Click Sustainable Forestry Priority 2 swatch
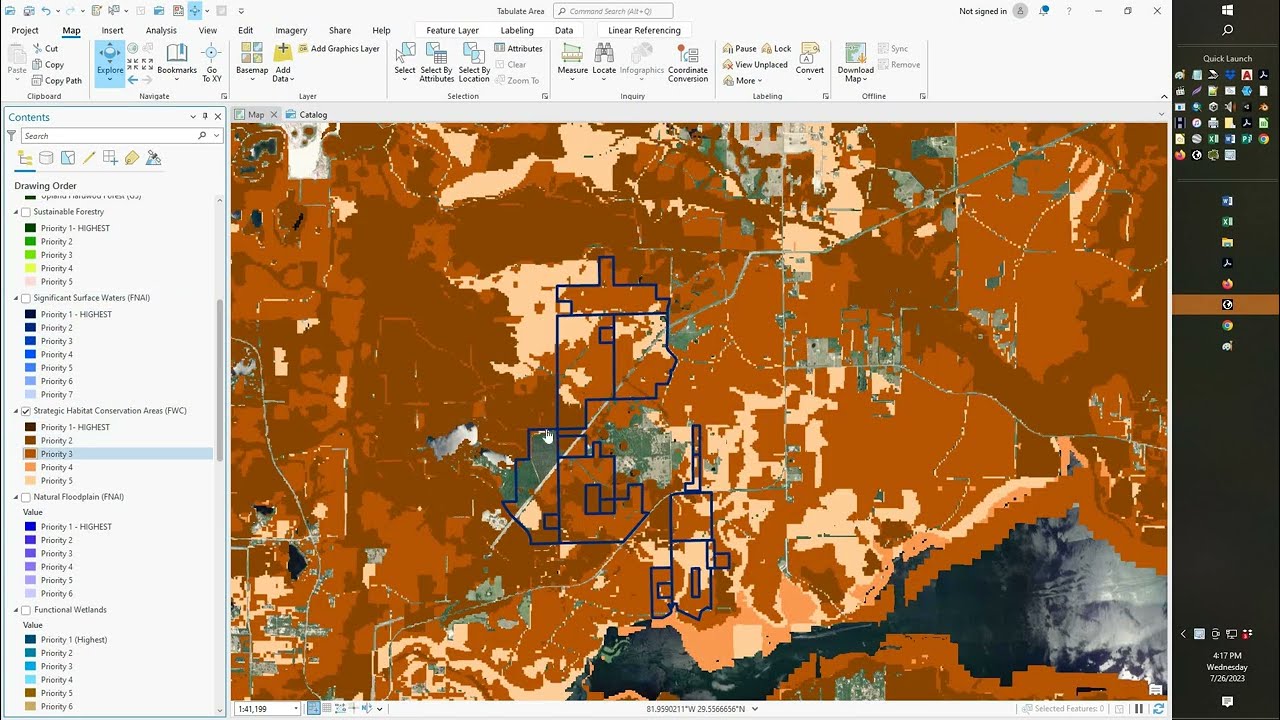 coord(30,242)
